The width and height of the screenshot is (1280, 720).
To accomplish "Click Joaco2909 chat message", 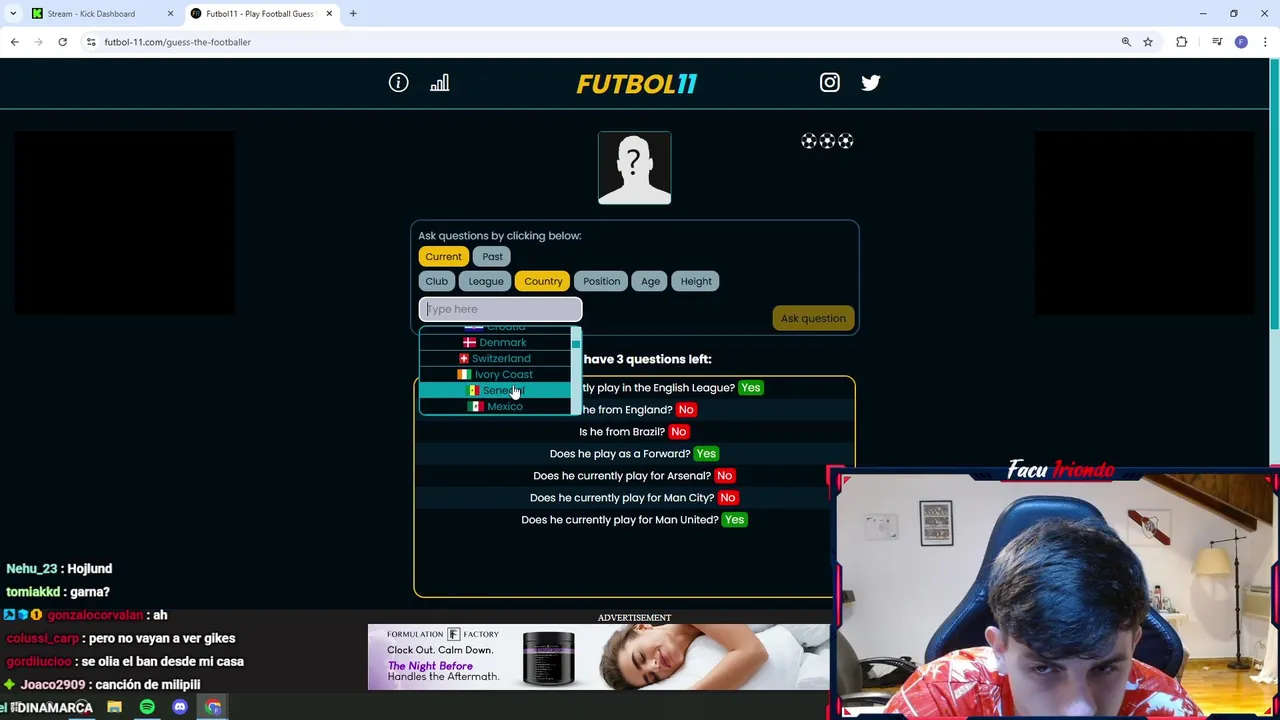I will click(104, 685).
